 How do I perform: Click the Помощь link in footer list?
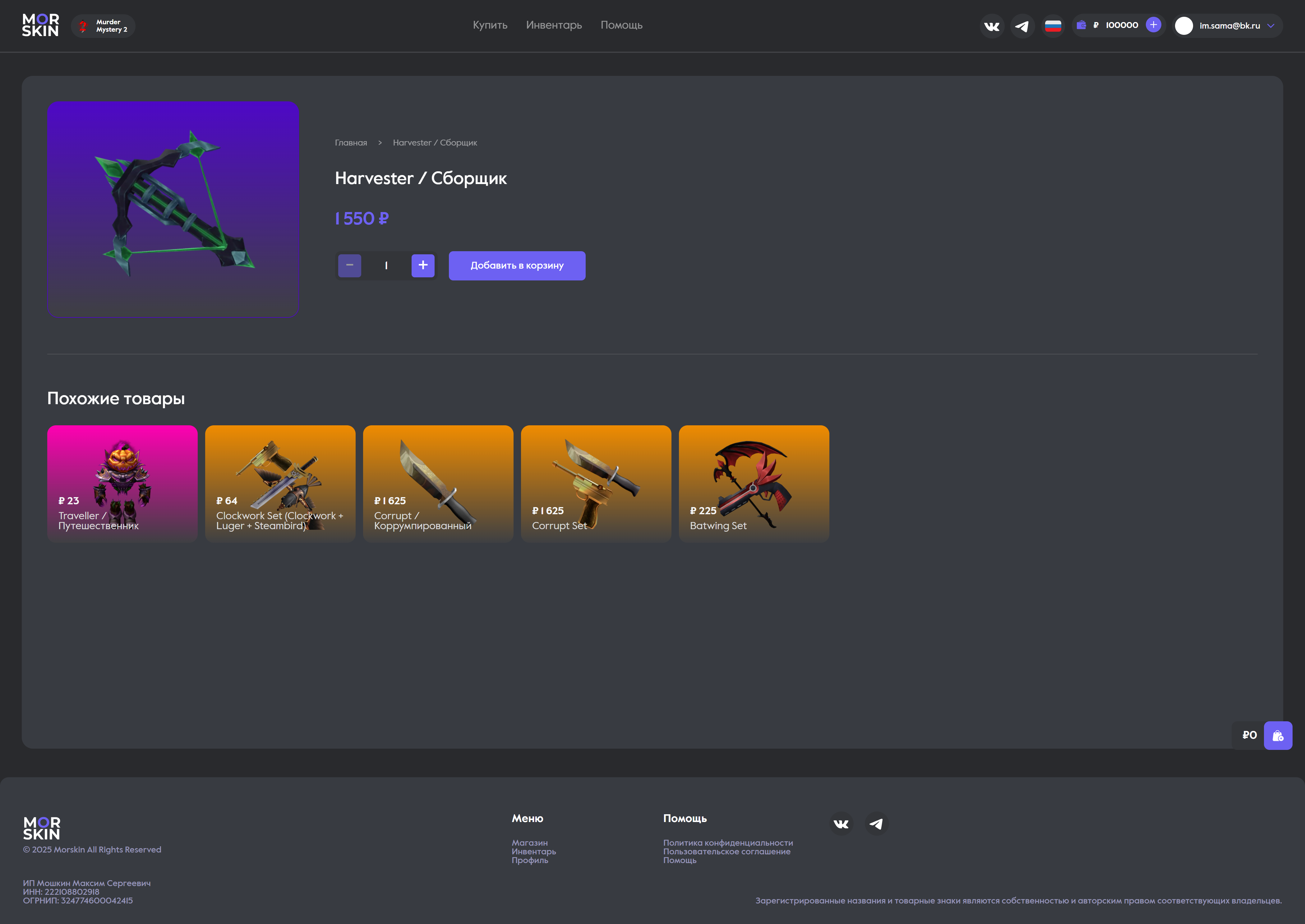(x=680, y=860)
